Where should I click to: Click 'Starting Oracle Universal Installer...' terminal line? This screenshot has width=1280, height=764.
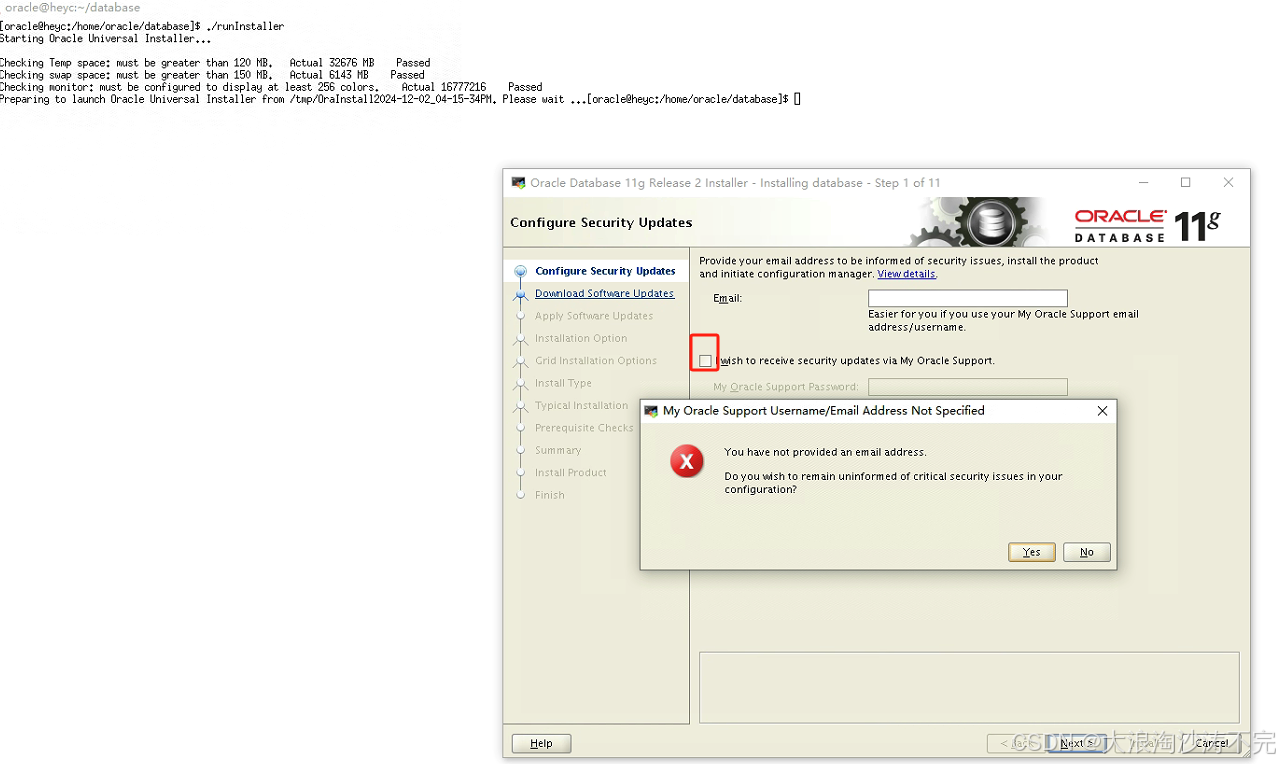[106, 39]
